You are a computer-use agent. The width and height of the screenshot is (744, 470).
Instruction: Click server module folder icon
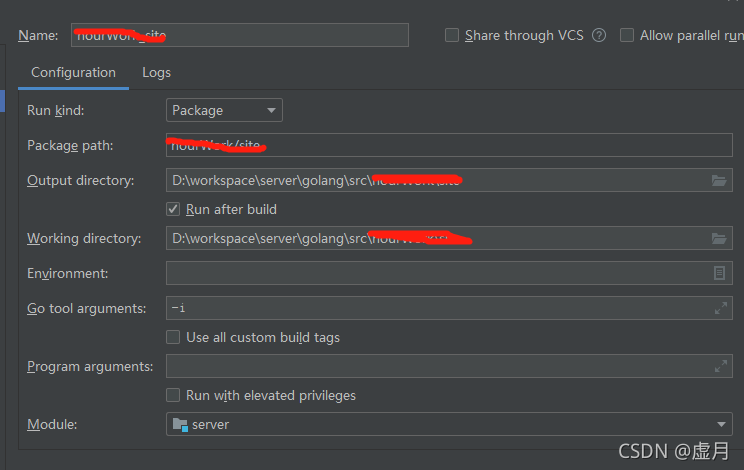[180, 424]
